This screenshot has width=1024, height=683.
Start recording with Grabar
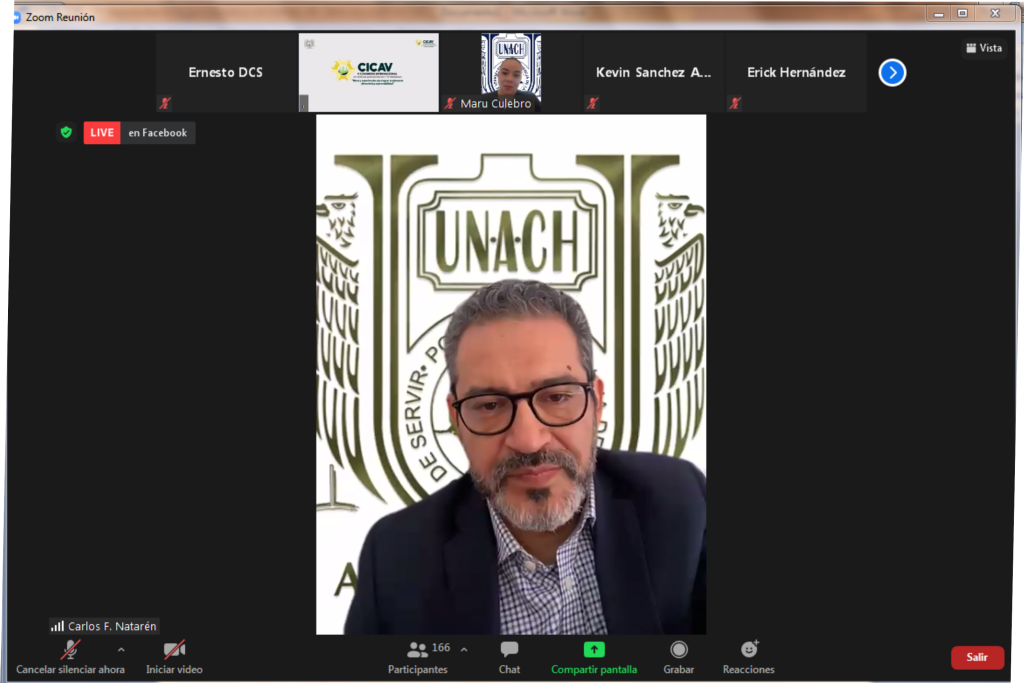click(679, 657)
